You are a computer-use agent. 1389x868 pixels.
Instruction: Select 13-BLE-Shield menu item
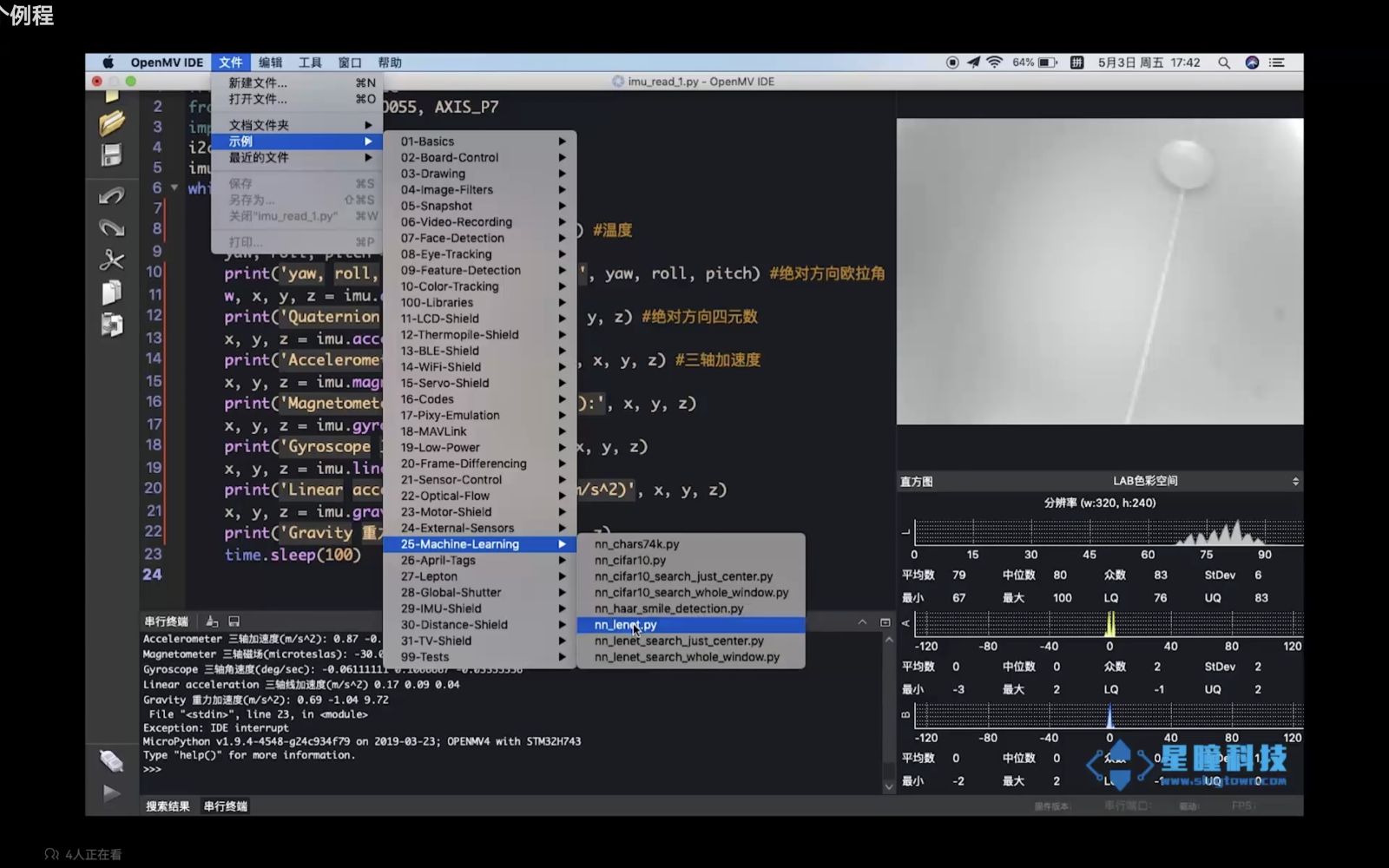[x=479, y=351]
